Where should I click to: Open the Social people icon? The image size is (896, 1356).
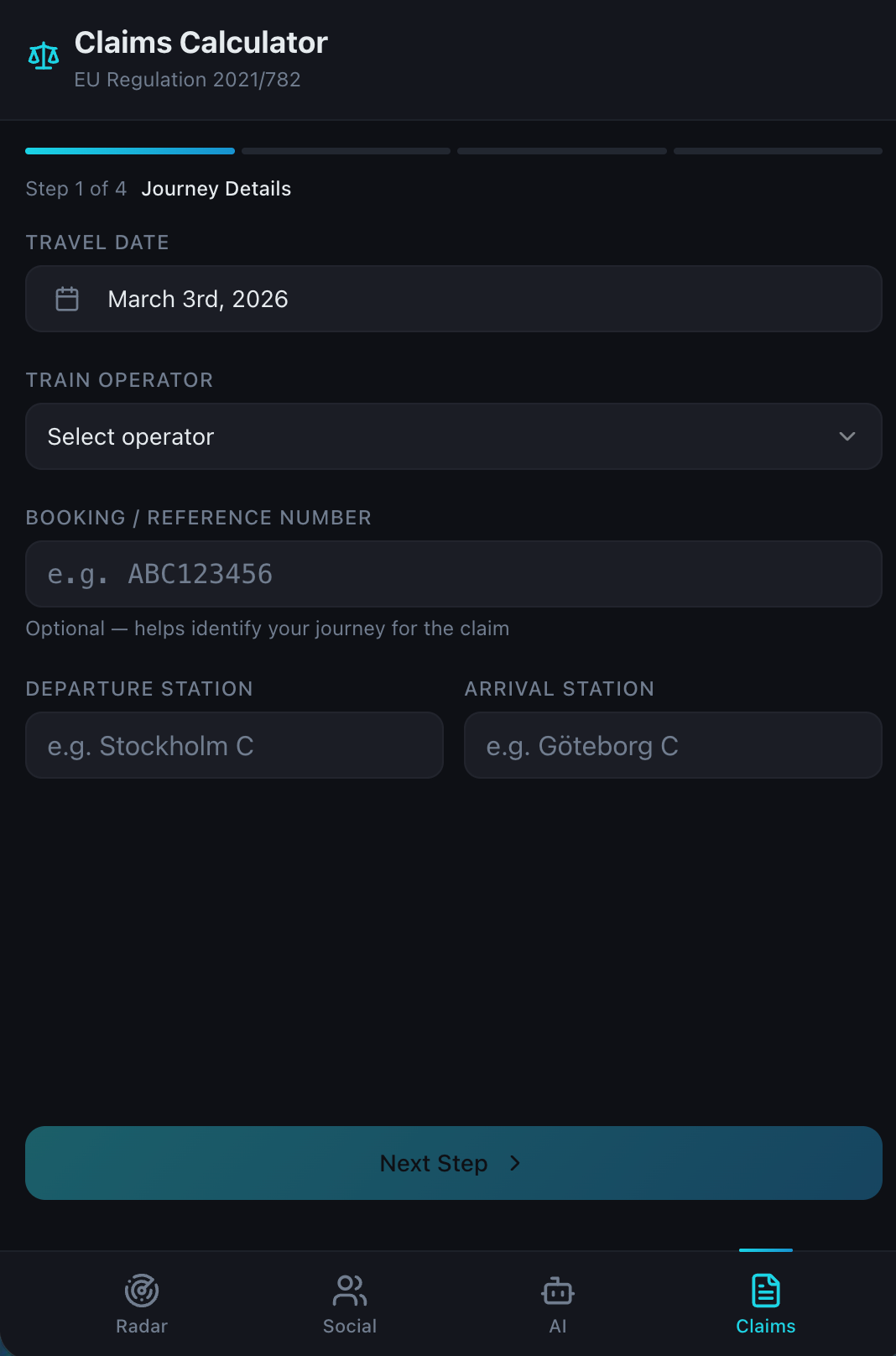[x=350, y=1291]
